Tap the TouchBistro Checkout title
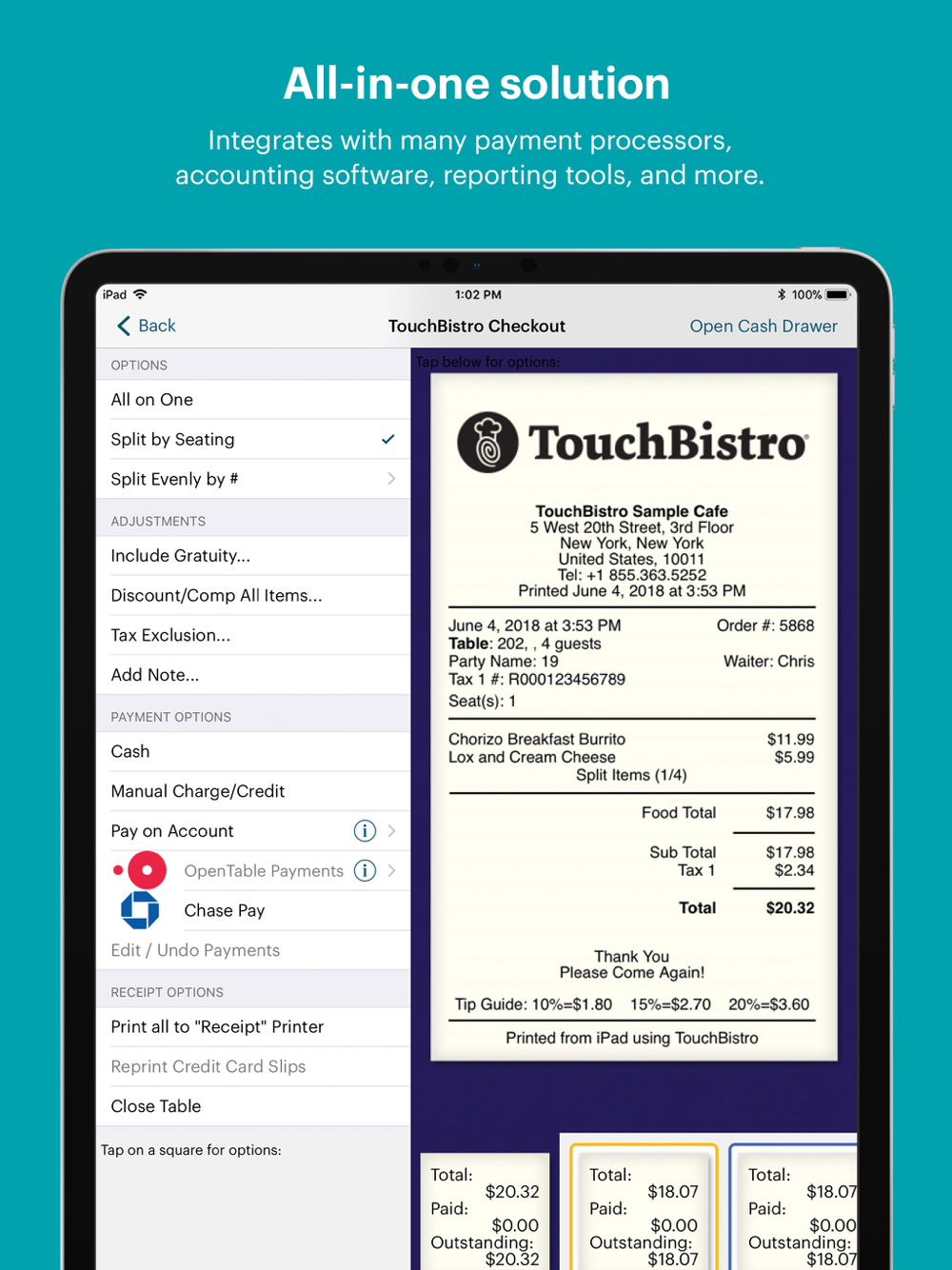 tap(477, 327)
